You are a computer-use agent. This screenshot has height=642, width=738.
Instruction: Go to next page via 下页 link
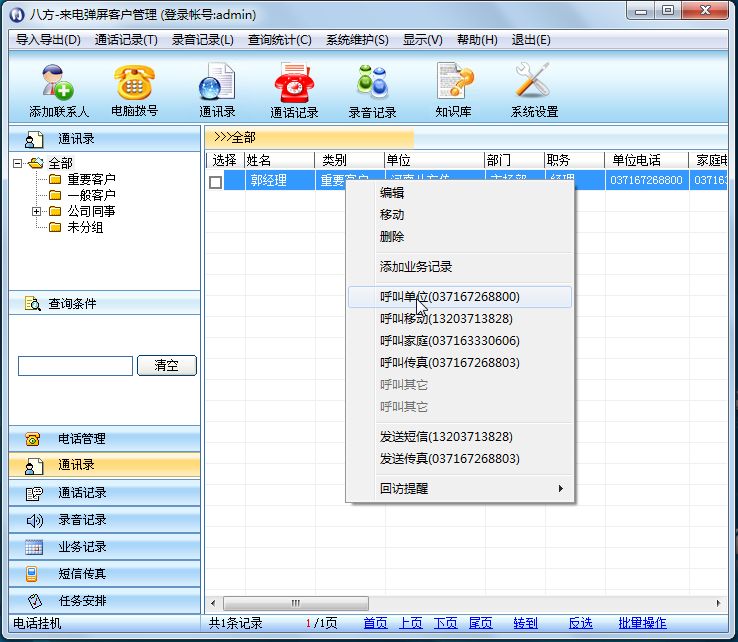[x=446, y=623]
